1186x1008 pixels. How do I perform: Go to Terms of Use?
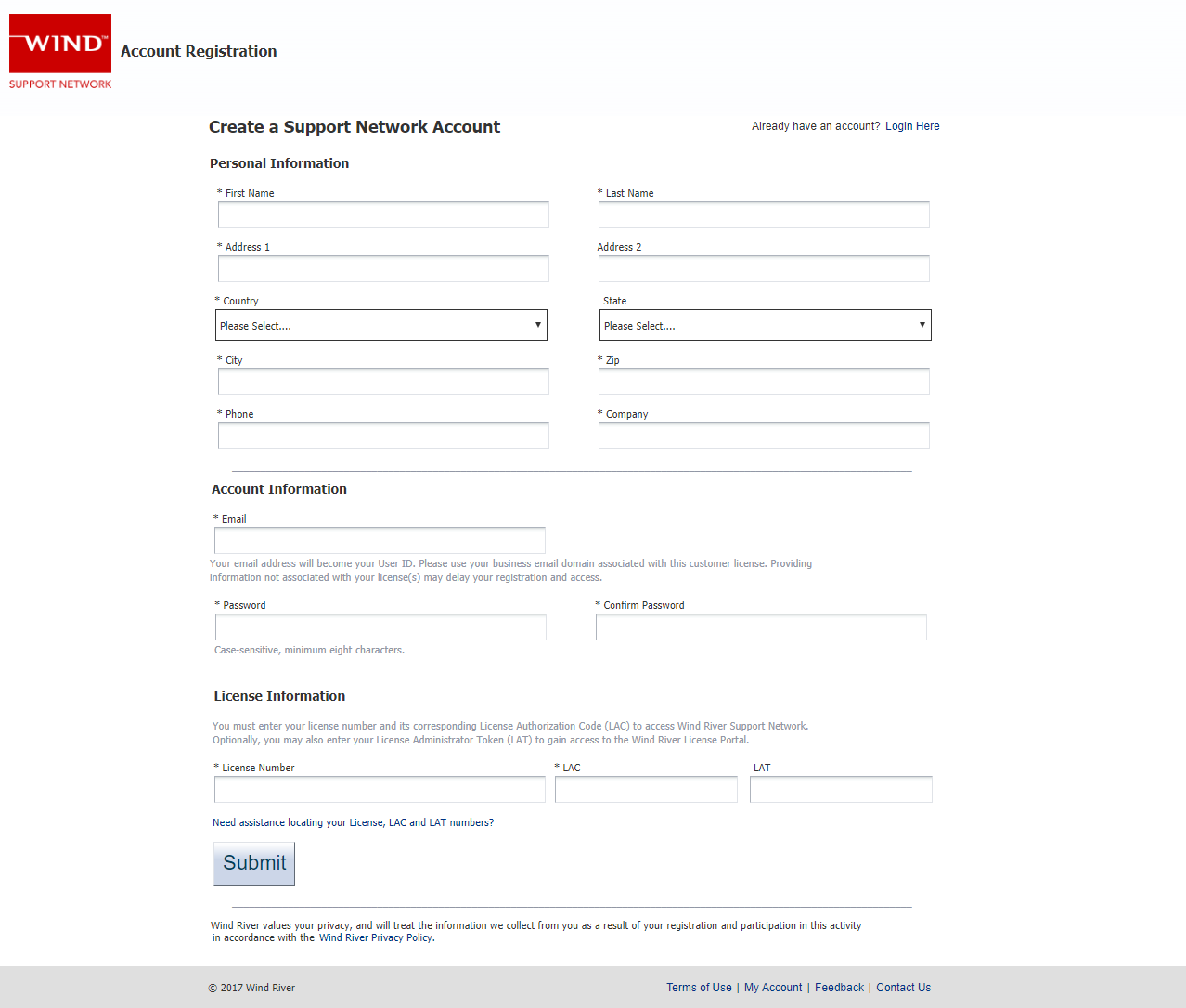click(x=699, y=988)
